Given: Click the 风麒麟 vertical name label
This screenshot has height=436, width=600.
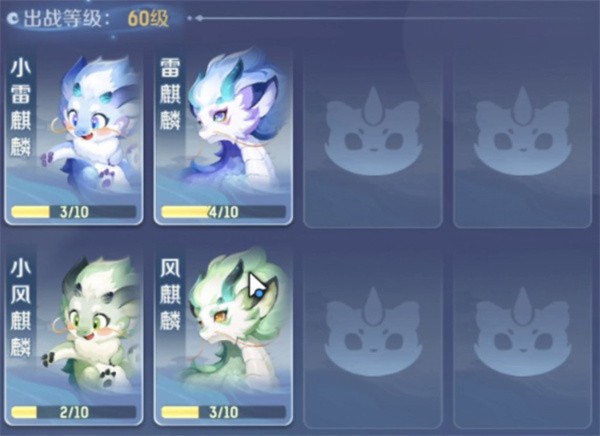Looking at the screenshot, I should pos(170,294).
